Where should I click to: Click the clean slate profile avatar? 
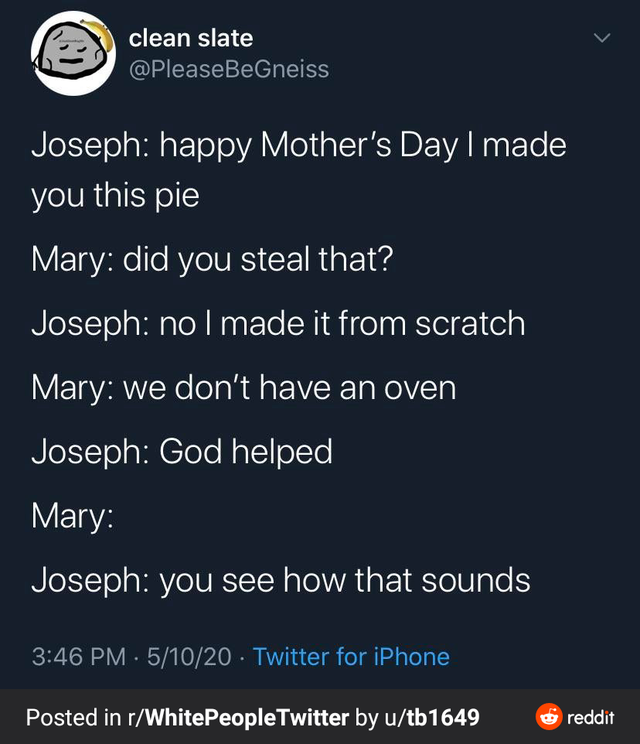coord(74,58)
